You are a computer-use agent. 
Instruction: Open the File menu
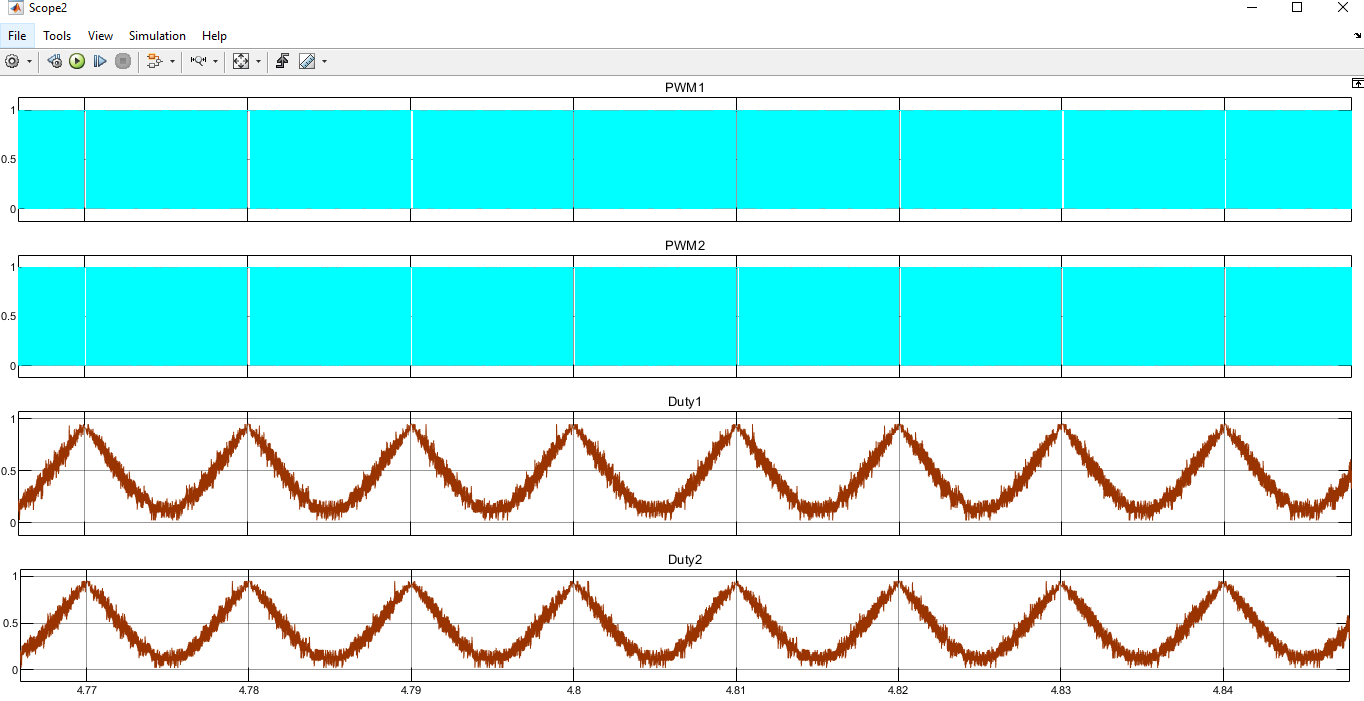click(x=17, y=35)
